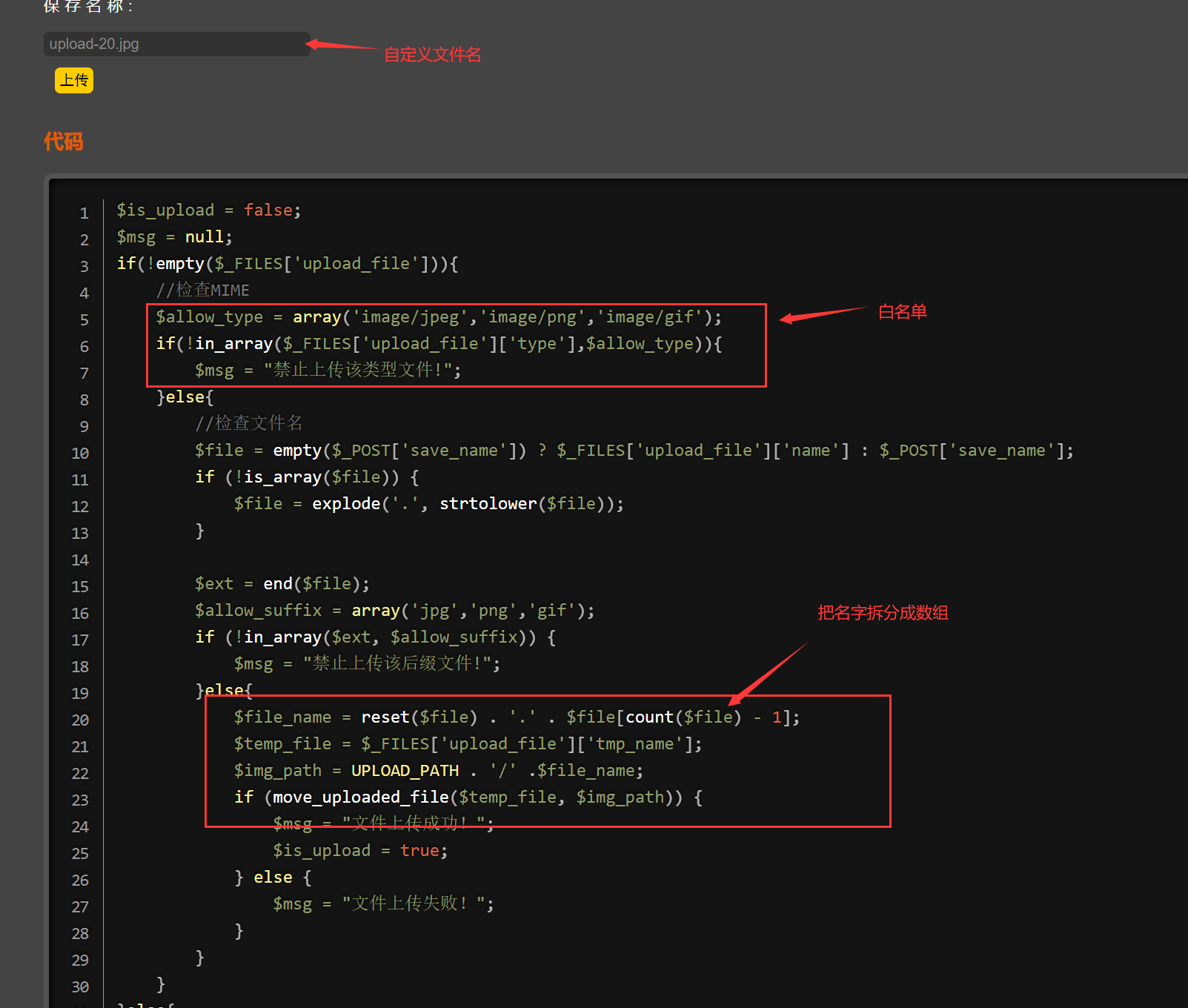1188x1008 pixels.
Task: Click line number 14 in the gutter
Action: pyautogui.click(x=80, y=560)
